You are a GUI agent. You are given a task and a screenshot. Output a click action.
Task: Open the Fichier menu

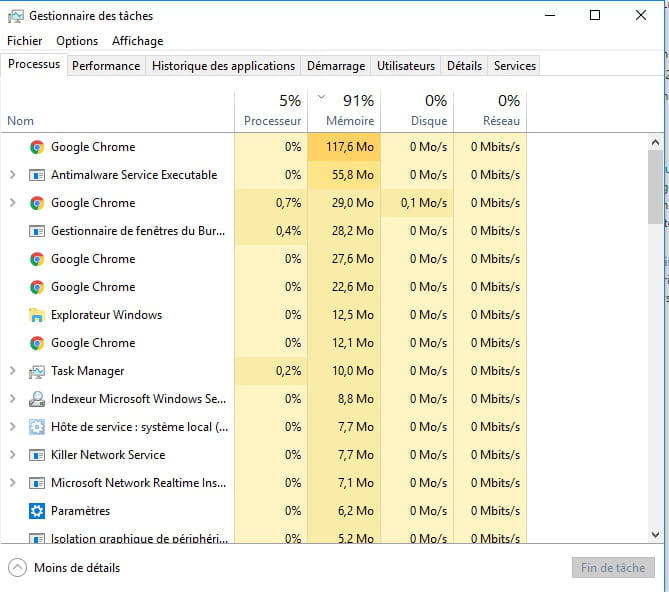24,41
